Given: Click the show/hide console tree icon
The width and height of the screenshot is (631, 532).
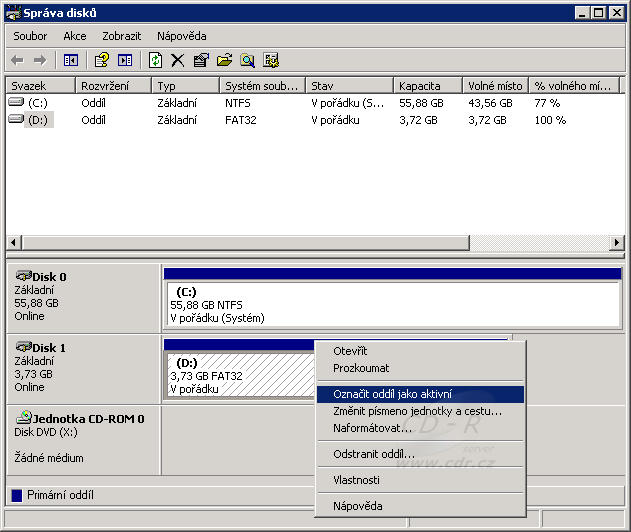Looking at the screenshot, I should pos(70,60).
